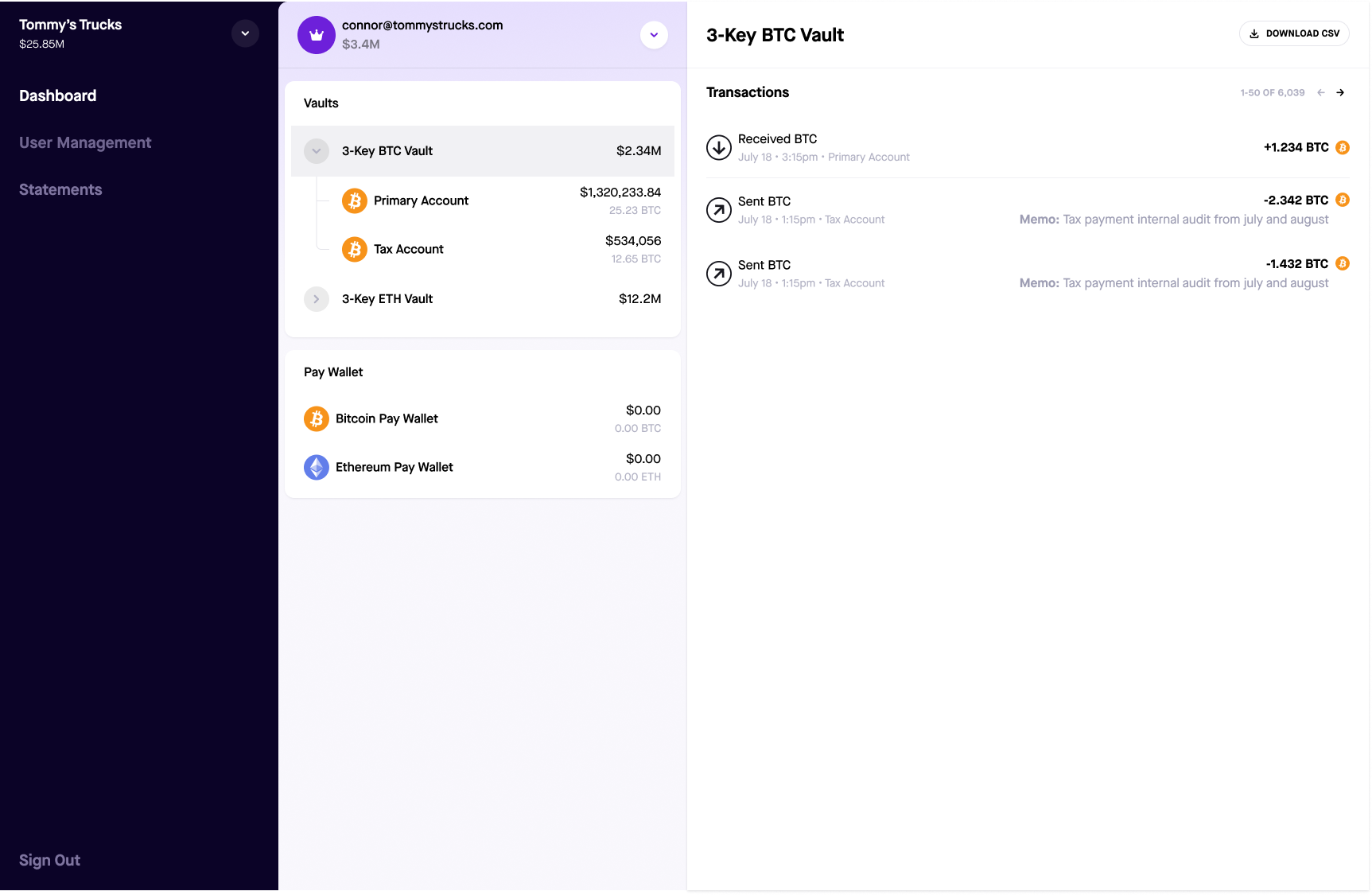Open the Tommy's Trucks organization dropdown
The height and width of the screenshot is (895, 1372).
(x=245, y=33)
